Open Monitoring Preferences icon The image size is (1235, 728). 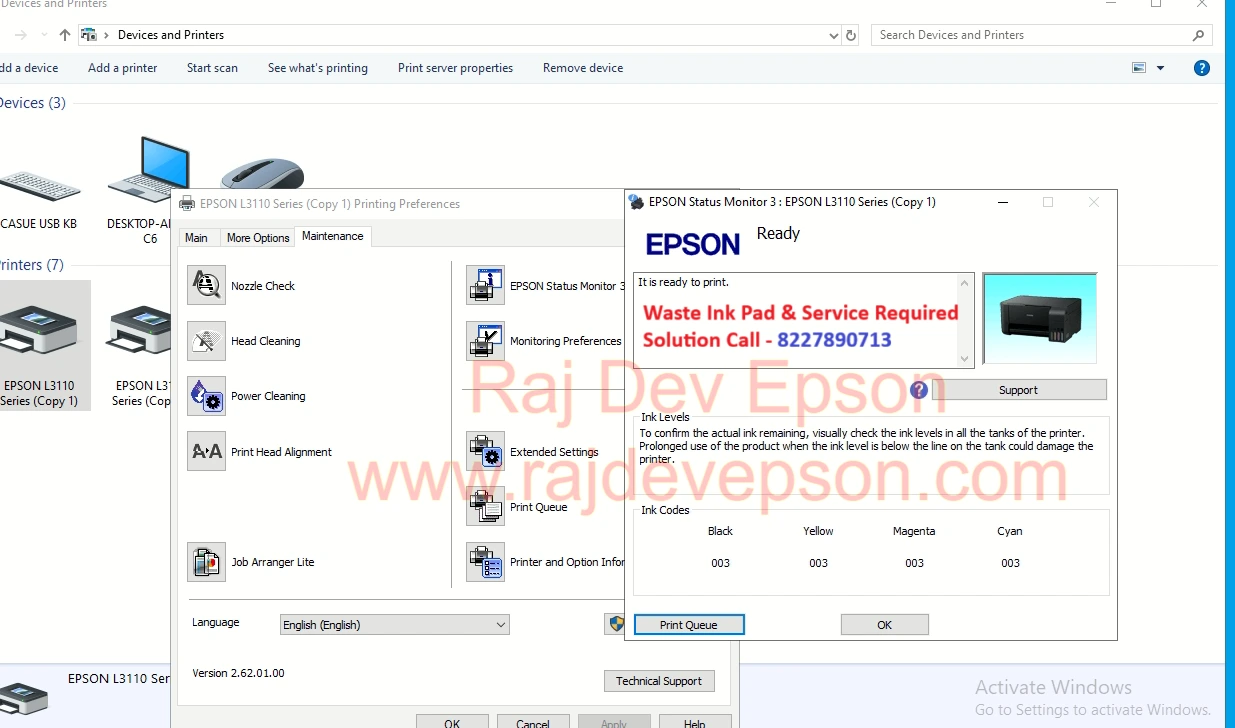click(485, 341)
